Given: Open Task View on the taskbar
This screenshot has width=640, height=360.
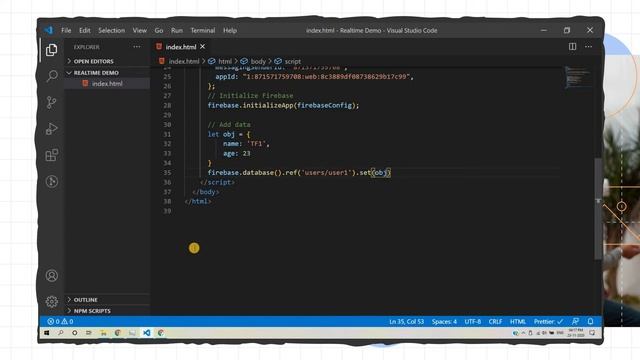Looking at the screenshot, I should pyautogui.click(x=89, y=333).
